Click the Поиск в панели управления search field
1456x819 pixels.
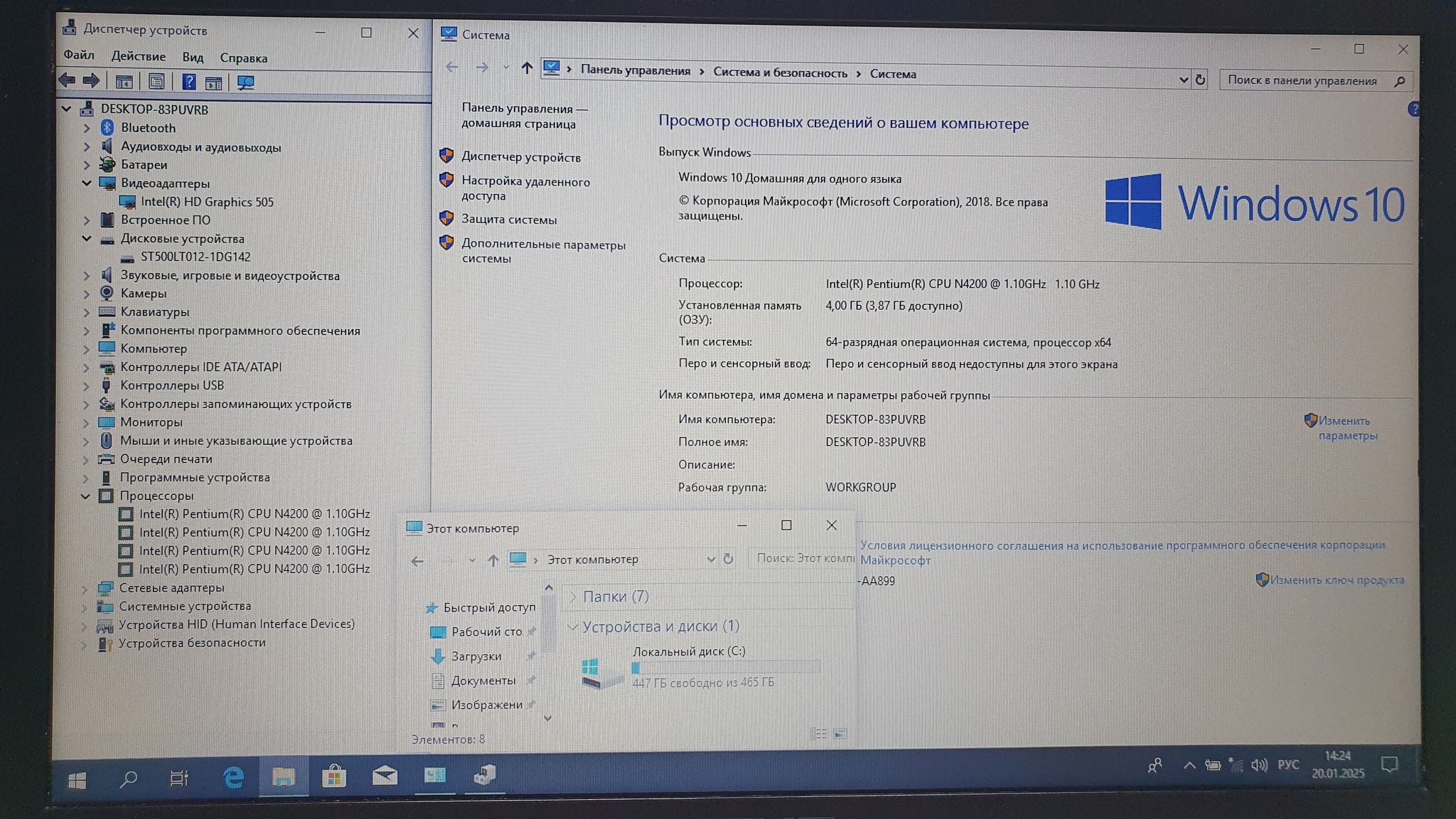(1302, 80)
